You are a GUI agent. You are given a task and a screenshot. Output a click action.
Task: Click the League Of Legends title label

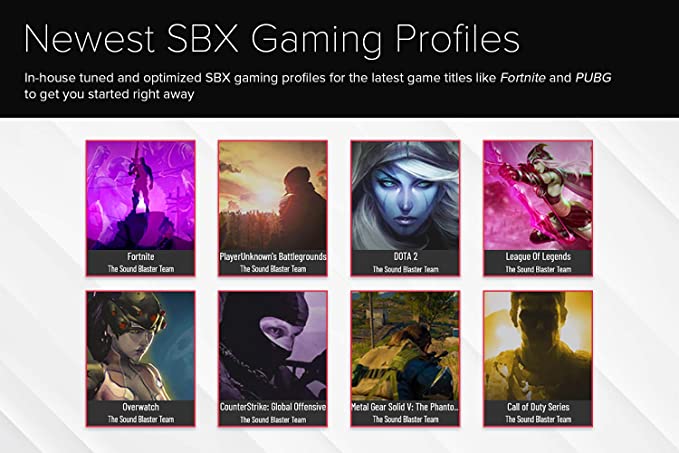tap(537, 257)
